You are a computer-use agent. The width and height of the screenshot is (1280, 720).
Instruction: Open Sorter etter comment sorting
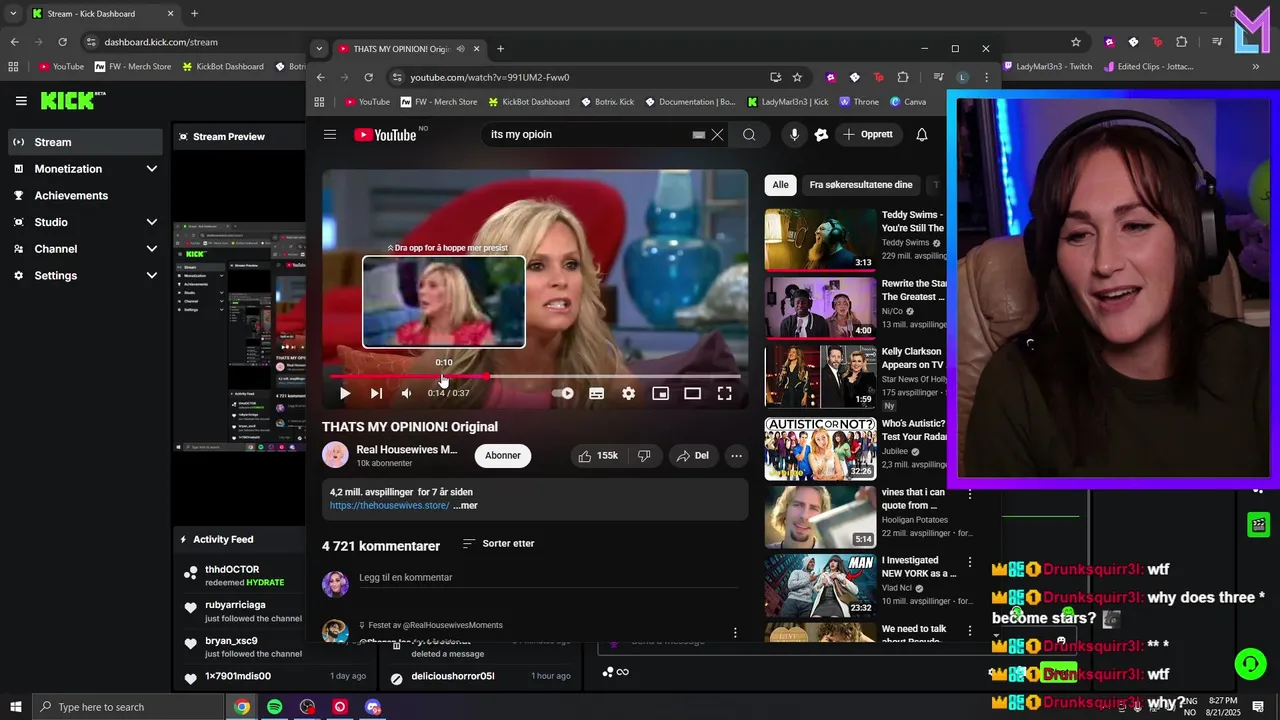(498, 544)
